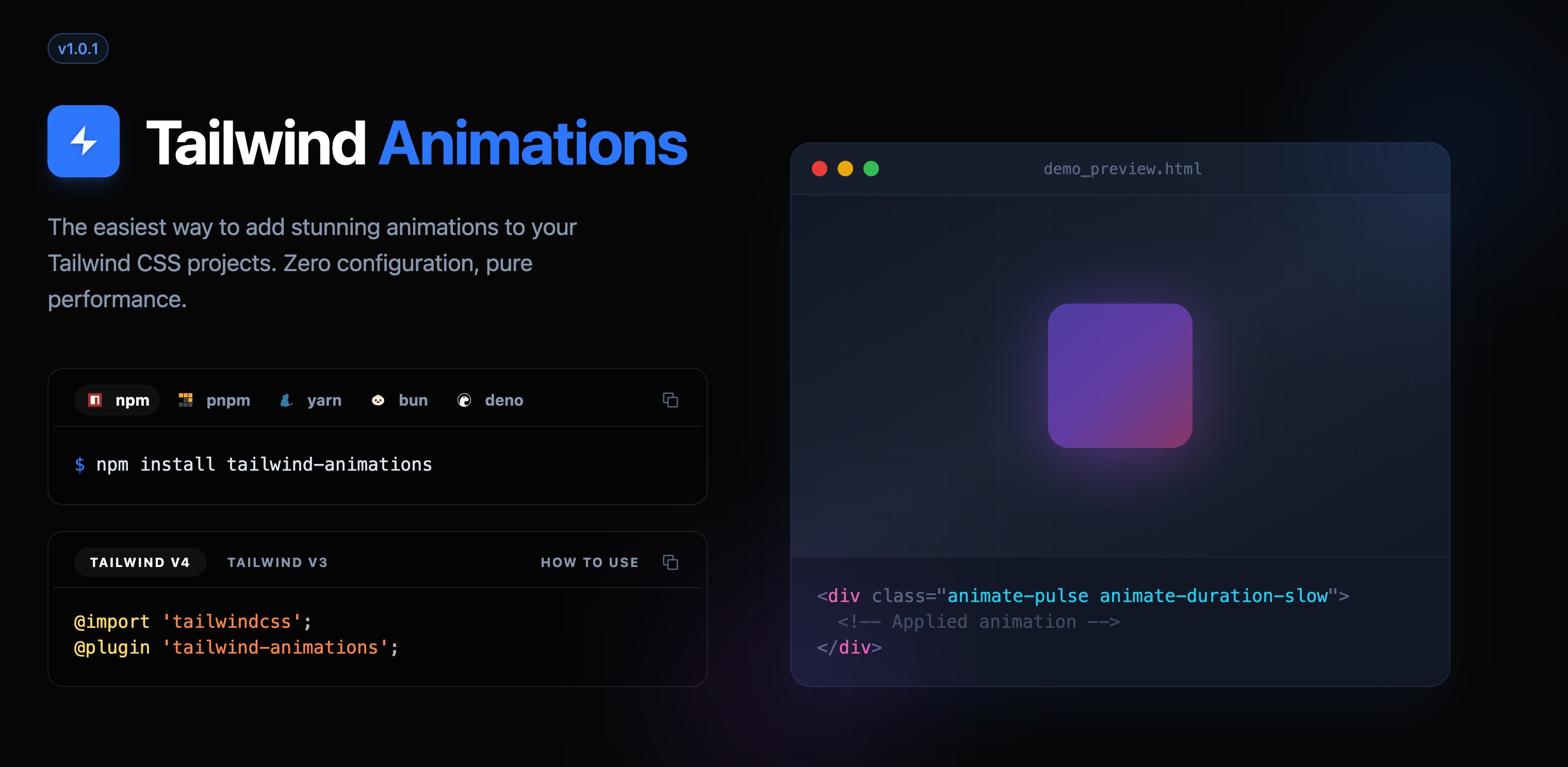This screenshot has width=1568, height=767.
Task: Click the deno dinosaur icon
Action: pos(464,399)
